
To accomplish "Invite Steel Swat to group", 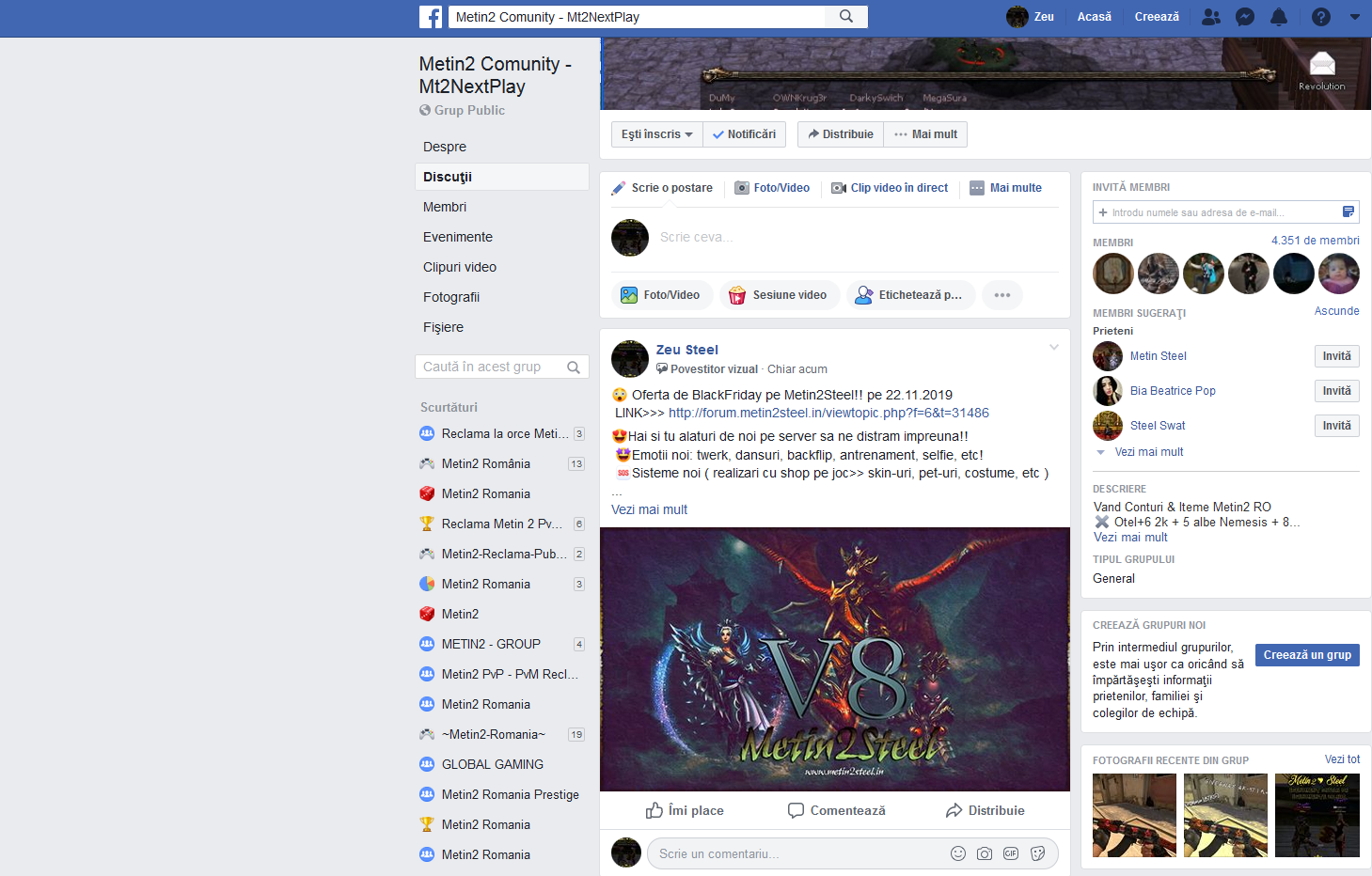I will (x=1336, y=426).
